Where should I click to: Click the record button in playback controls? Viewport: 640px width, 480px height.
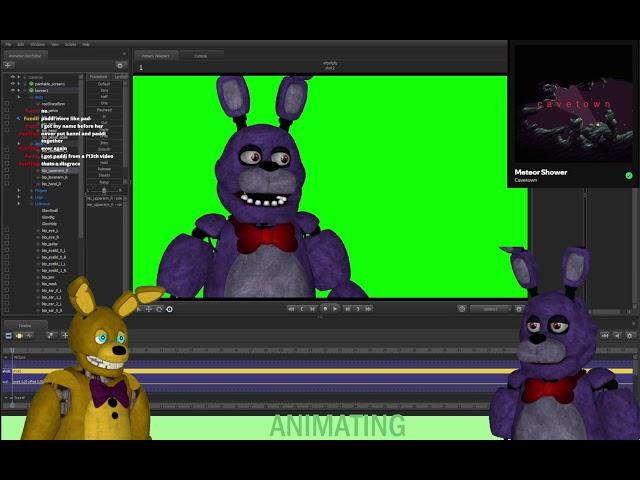[325, 309]
